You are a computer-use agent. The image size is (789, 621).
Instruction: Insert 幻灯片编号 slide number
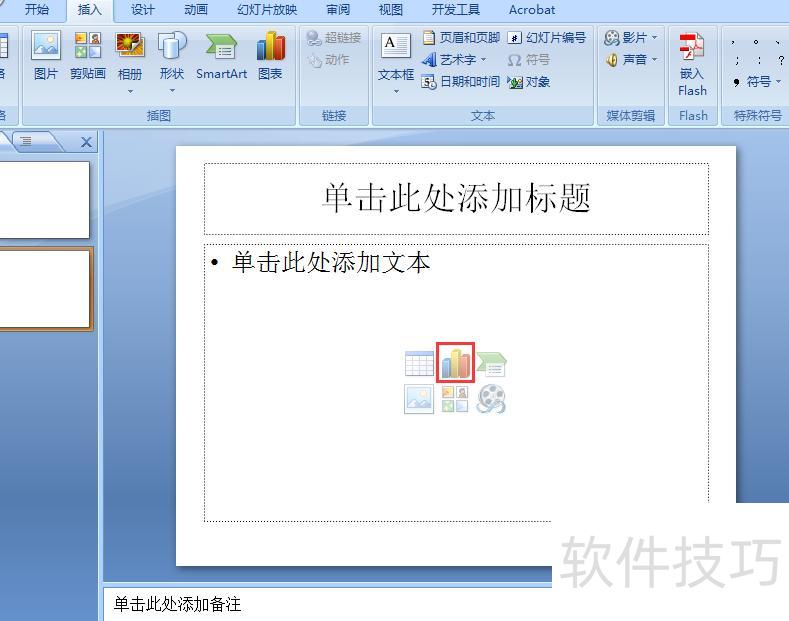[546, 38]
